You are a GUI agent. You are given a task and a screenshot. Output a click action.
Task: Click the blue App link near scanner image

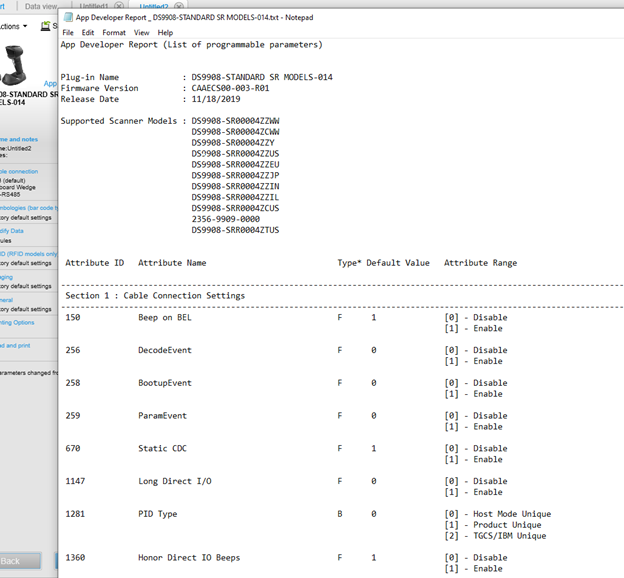[50, 84]
